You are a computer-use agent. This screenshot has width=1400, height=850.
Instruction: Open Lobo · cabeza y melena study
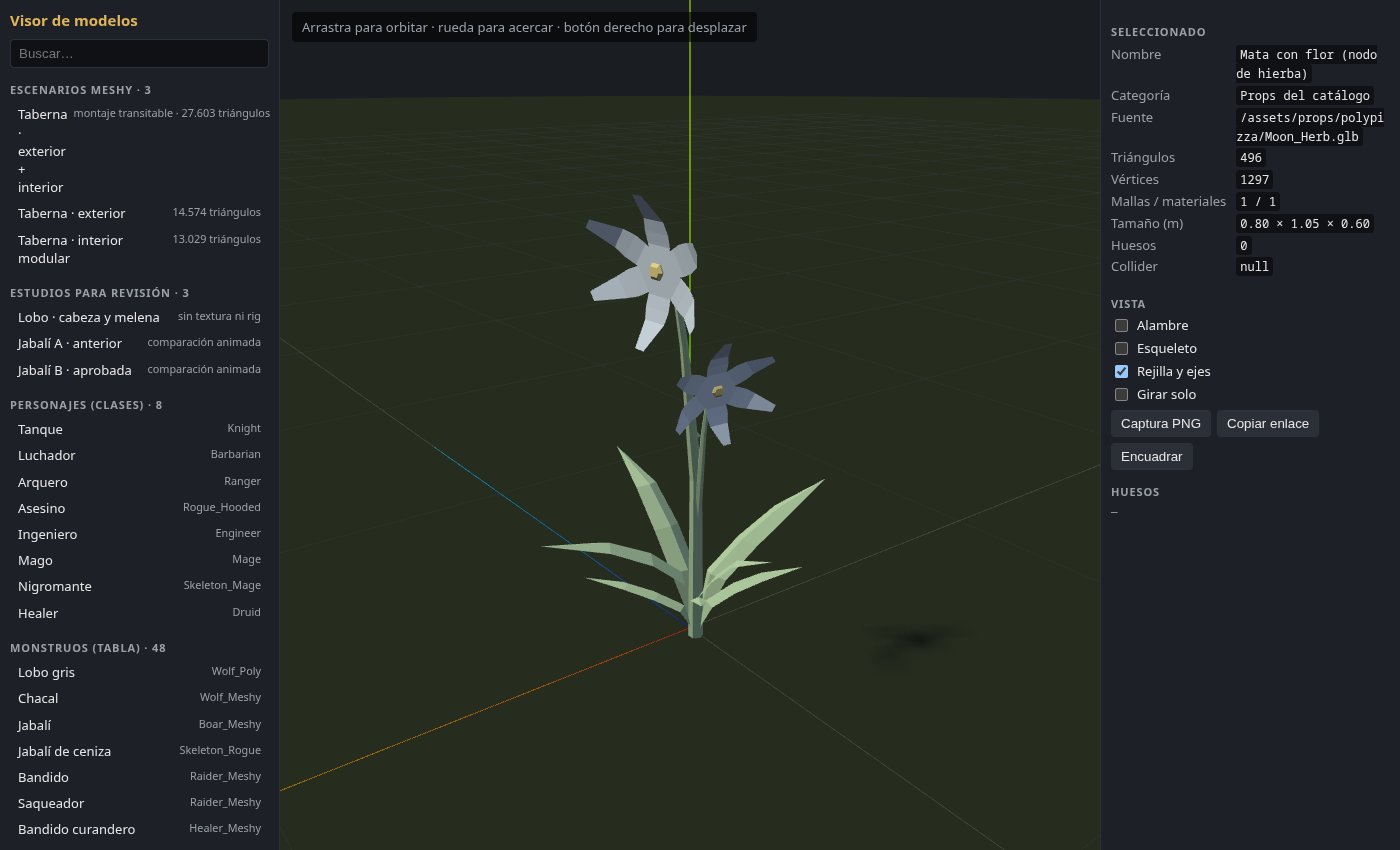coord(139,317)
